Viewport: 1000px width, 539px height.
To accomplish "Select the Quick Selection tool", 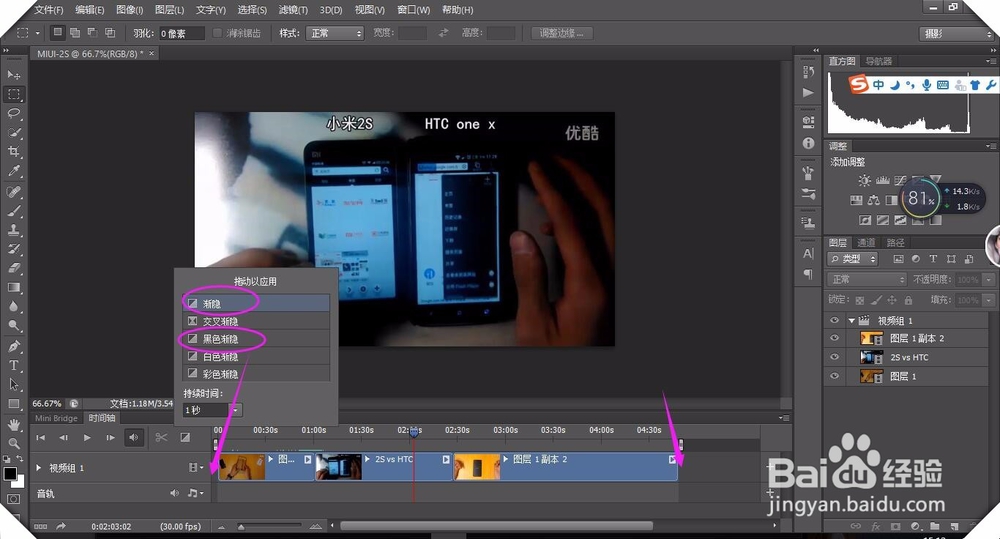I will click(13, 133).
